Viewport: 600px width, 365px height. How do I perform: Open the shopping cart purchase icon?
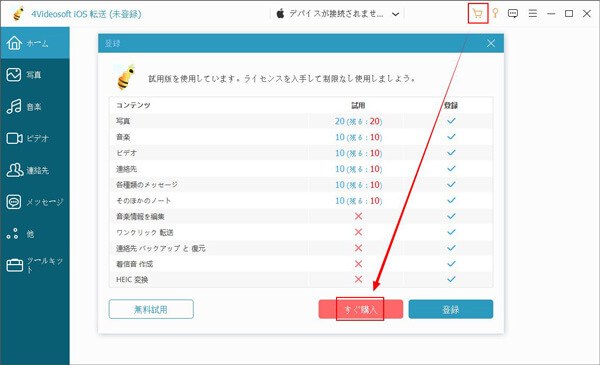(478, 14)
